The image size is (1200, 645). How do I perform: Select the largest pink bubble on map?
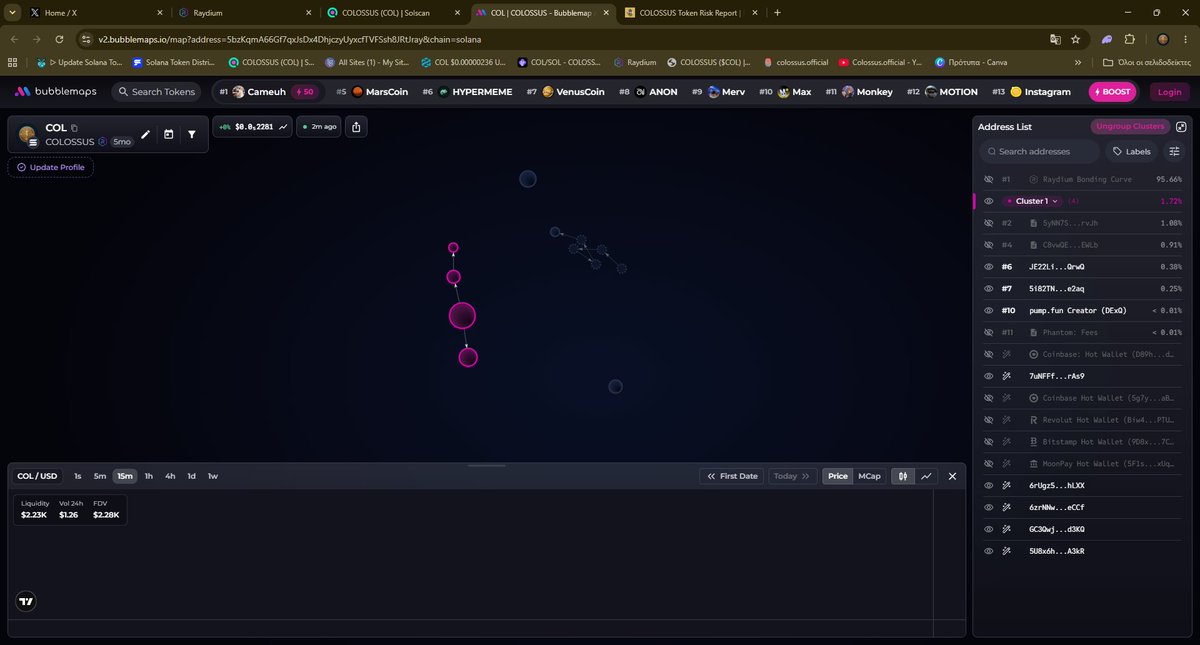(462, 316)
